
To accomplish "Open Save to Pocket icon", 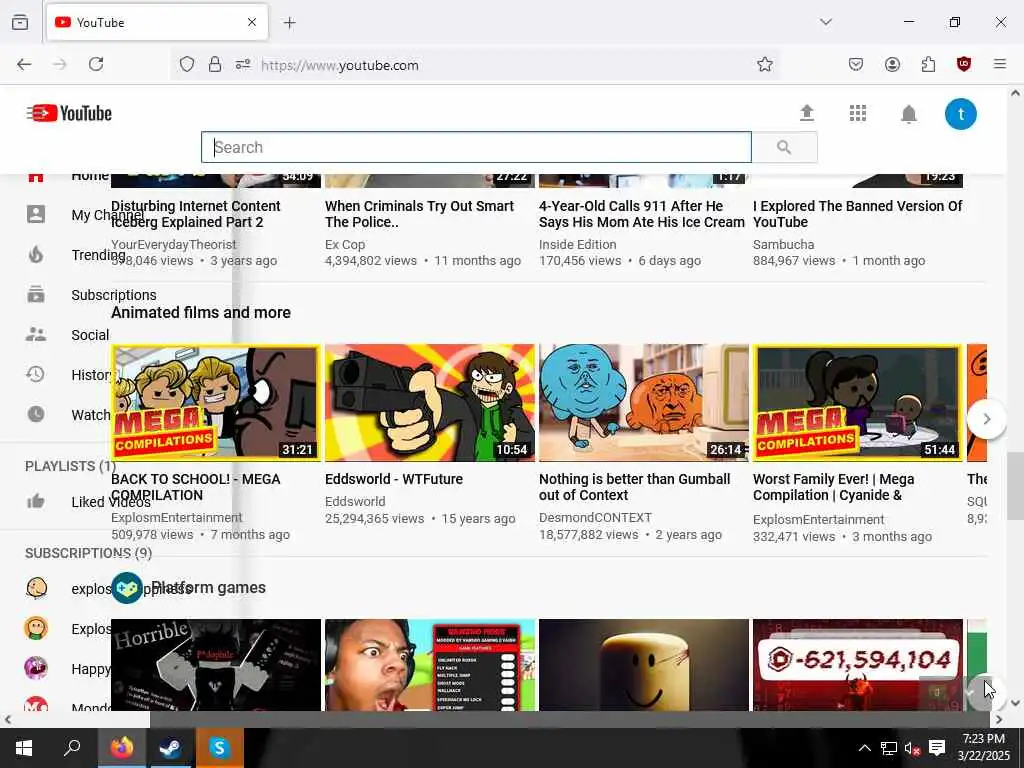I will point(856,64).
